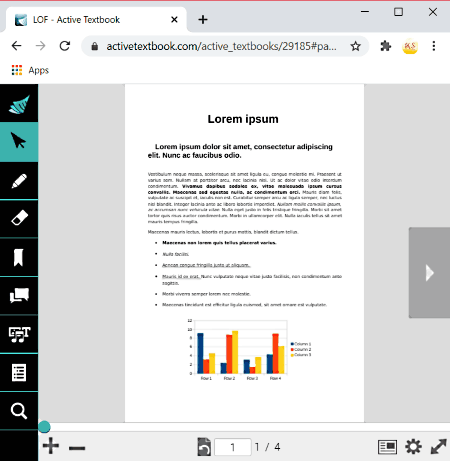The image size is (450, 461).
Task: Maximize the browser window
Action: coord(398,12)
